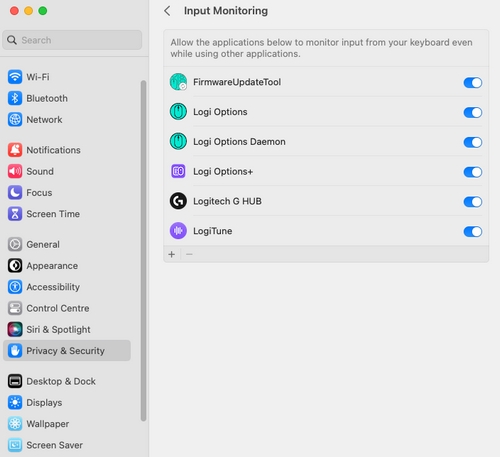Click the Screen Time hourglass icon
500x457 pixels.
click(15, 214)
